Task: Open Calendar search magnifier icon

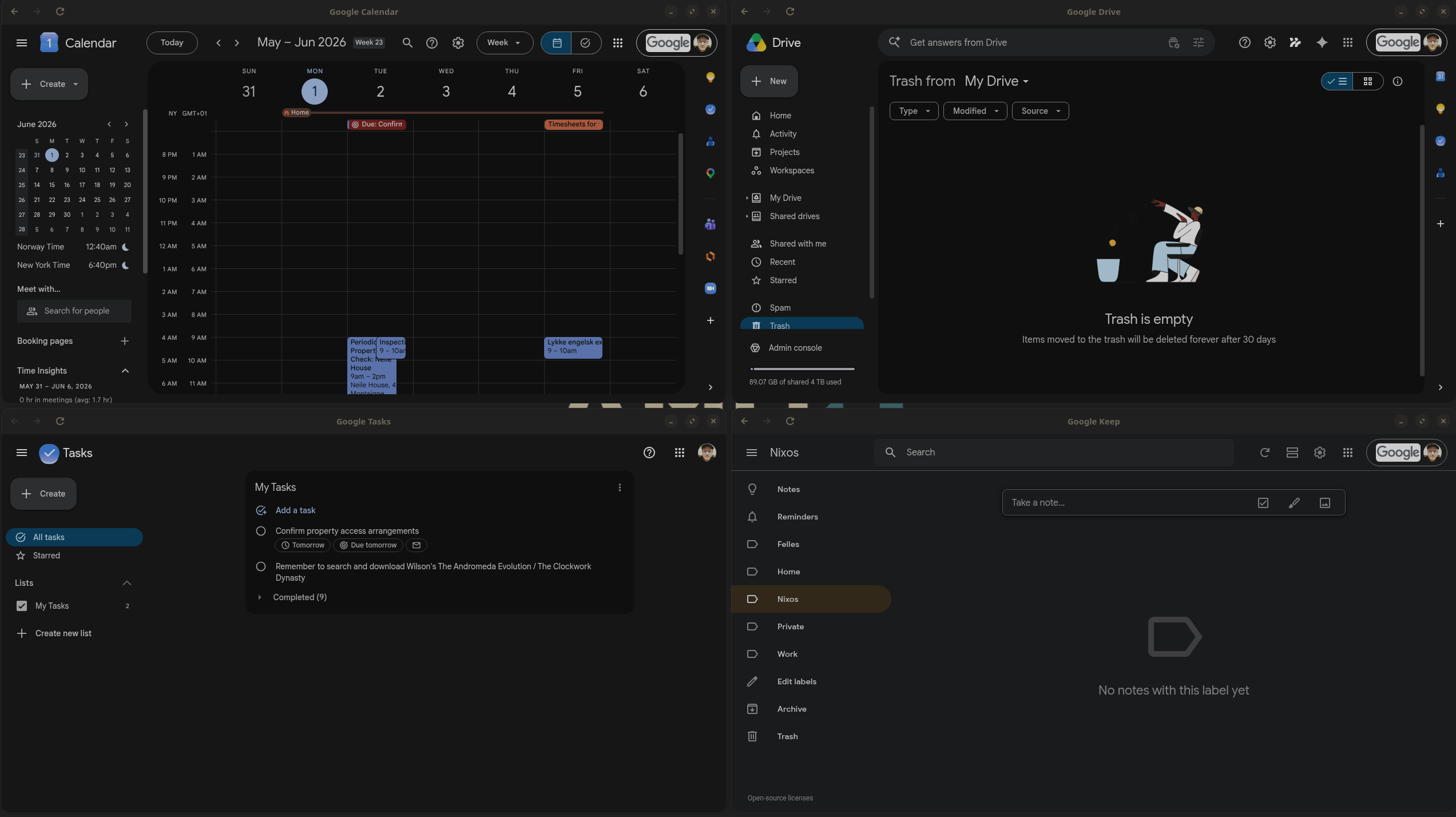Action: (407, 43)
